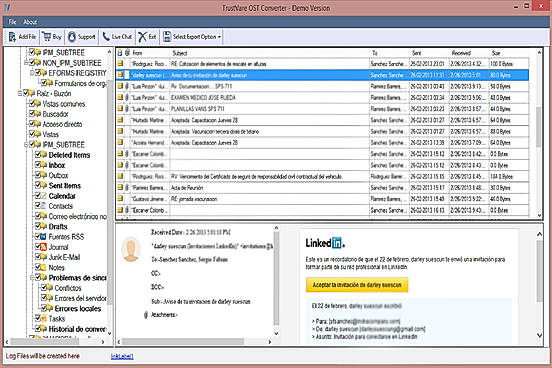
Task: Toggle the Sent Items checkbox
Action: (x=38, y=185)
